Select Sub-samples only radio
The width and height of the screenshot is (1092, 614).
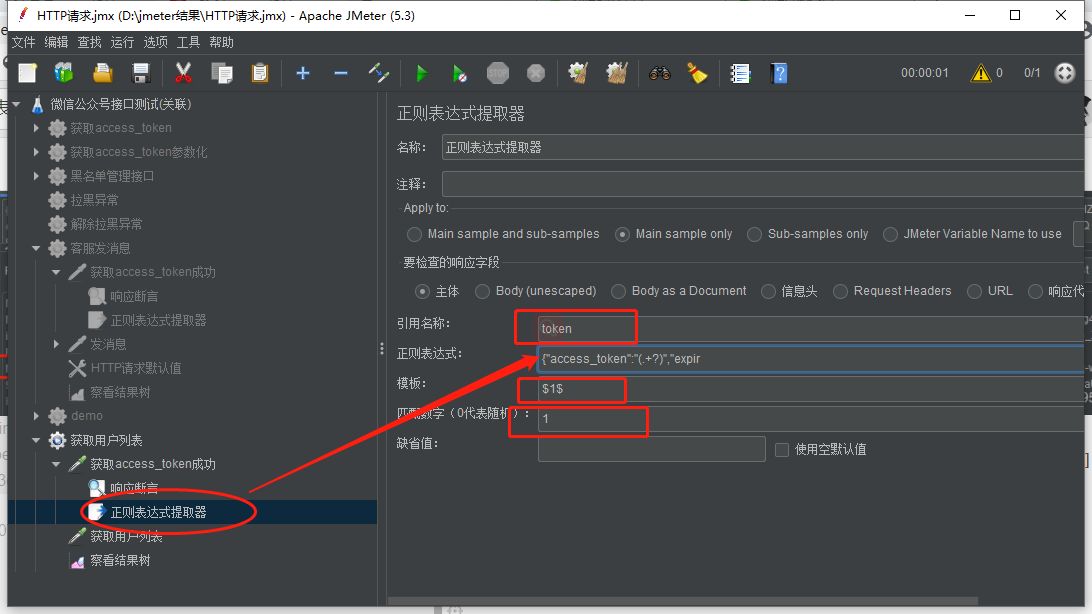[754, 234]
